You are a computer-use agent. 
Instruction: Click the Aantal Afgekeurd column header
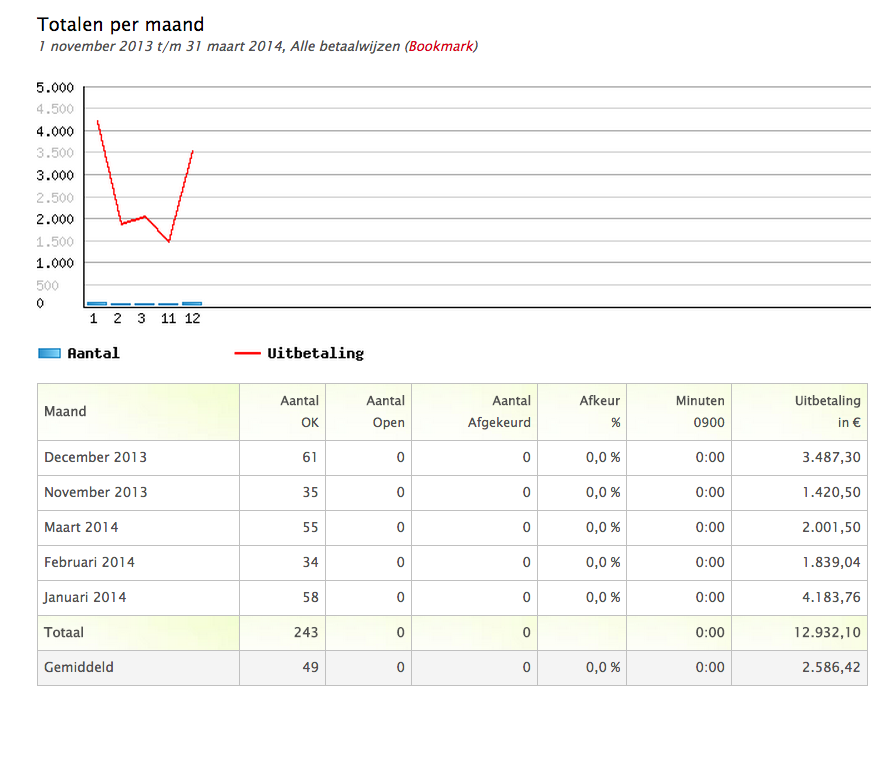coord(475,411)
